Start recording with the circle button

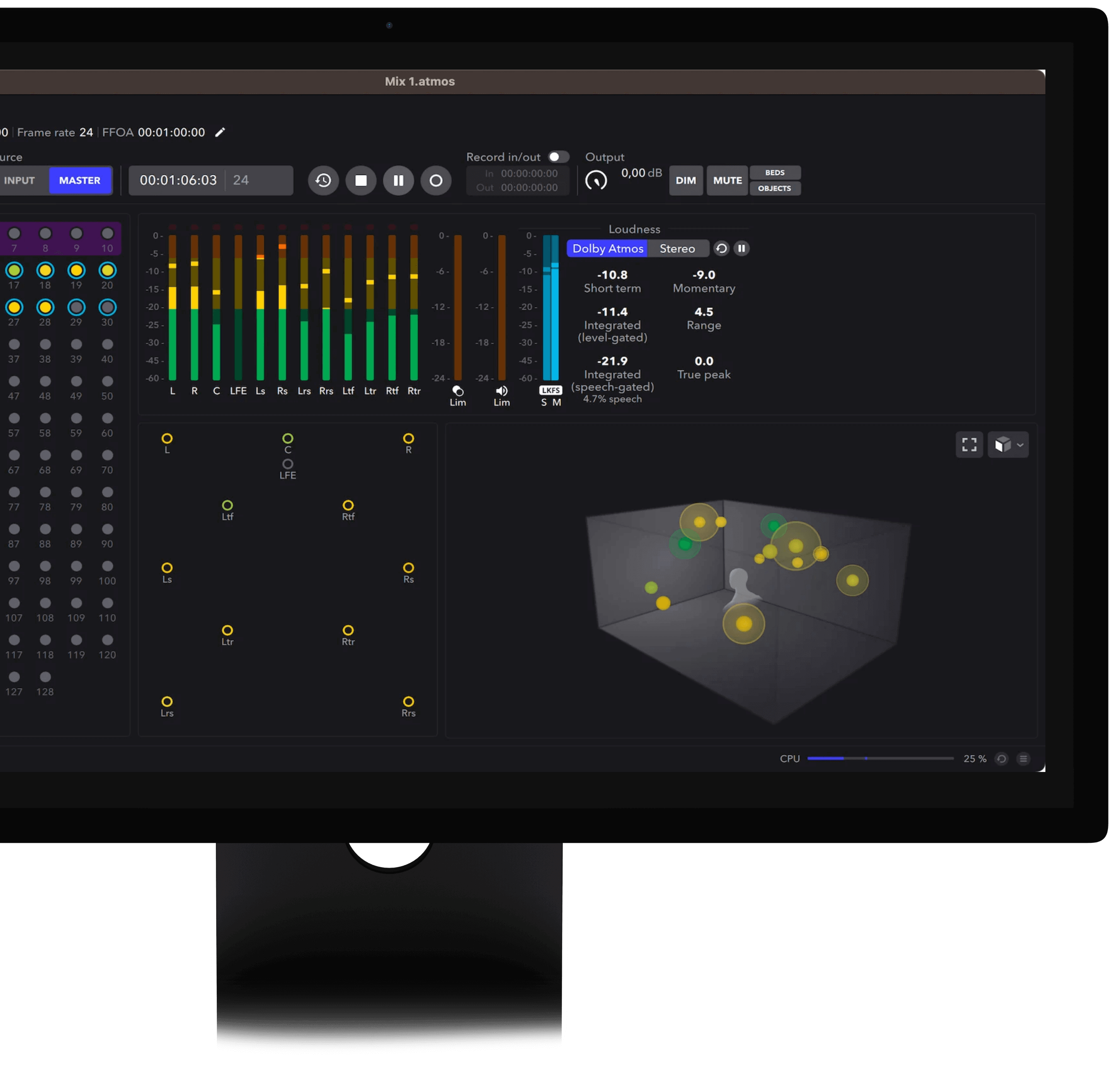(436, 181)
